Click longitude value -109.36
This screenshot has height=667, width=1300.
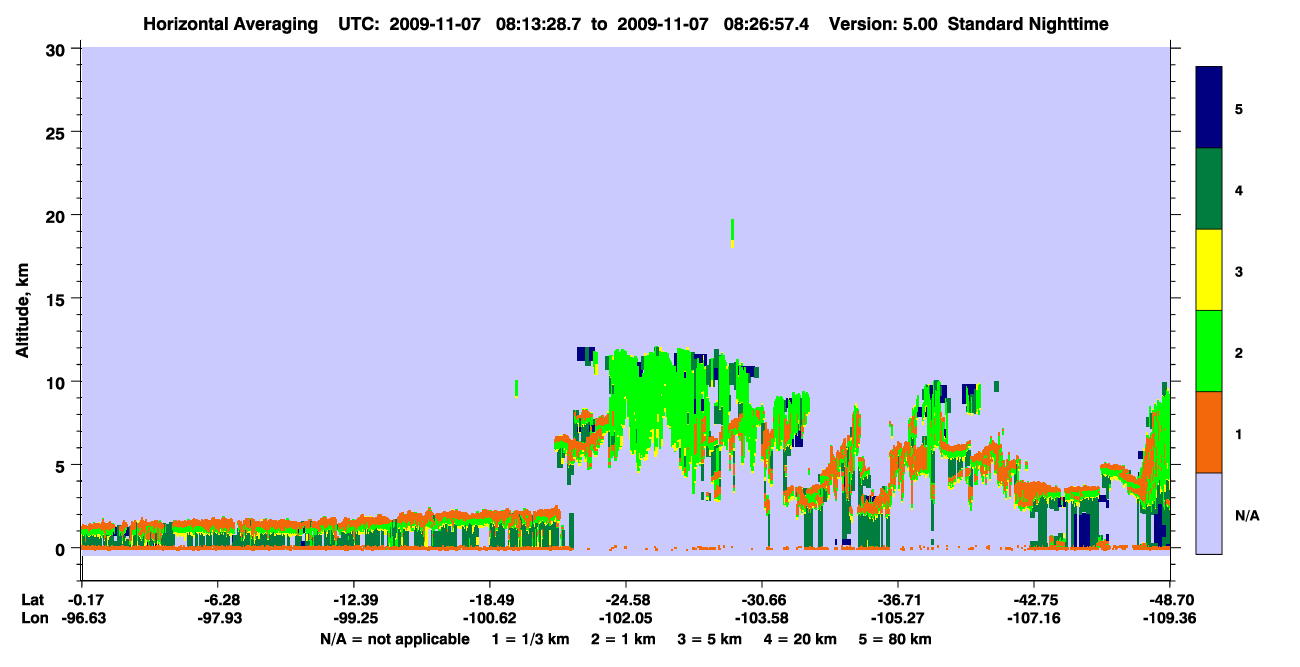click(x=1170, y=618)
